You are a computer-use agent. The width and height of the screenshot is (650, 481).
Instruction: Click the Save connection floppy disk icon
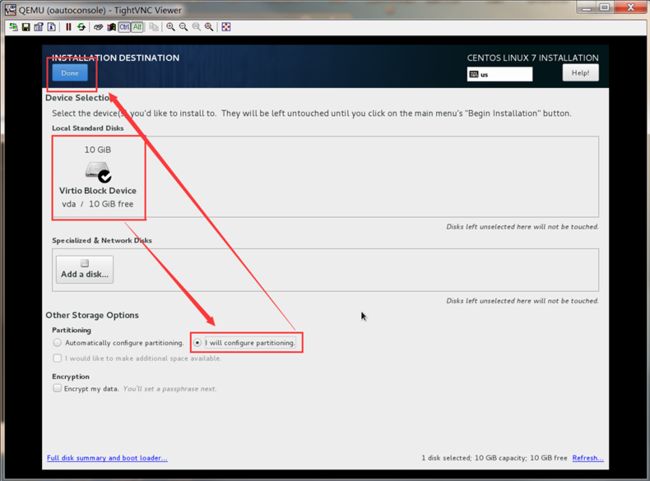(26, 27)
